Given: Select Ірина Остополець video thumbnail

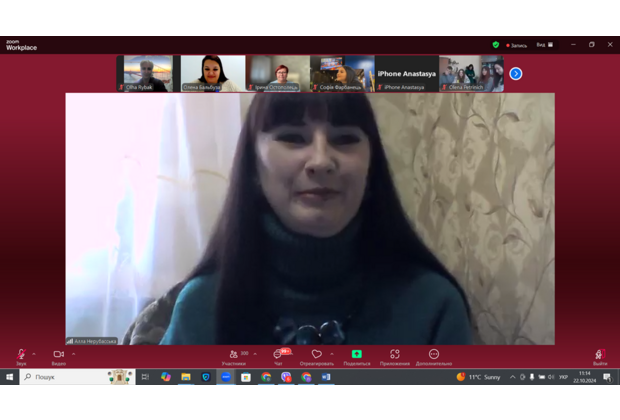Looking at the screenshot, I should click(277, 74).
